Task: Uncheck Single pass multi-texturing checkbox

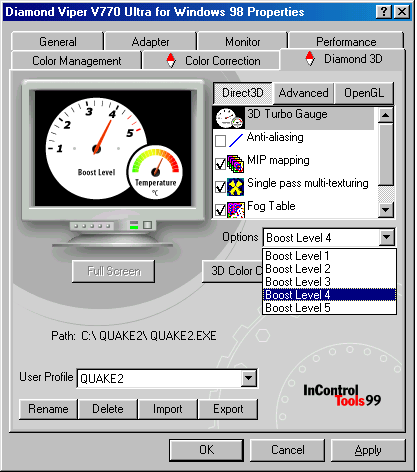Action: pyautogui.click(x=220, y=187)
